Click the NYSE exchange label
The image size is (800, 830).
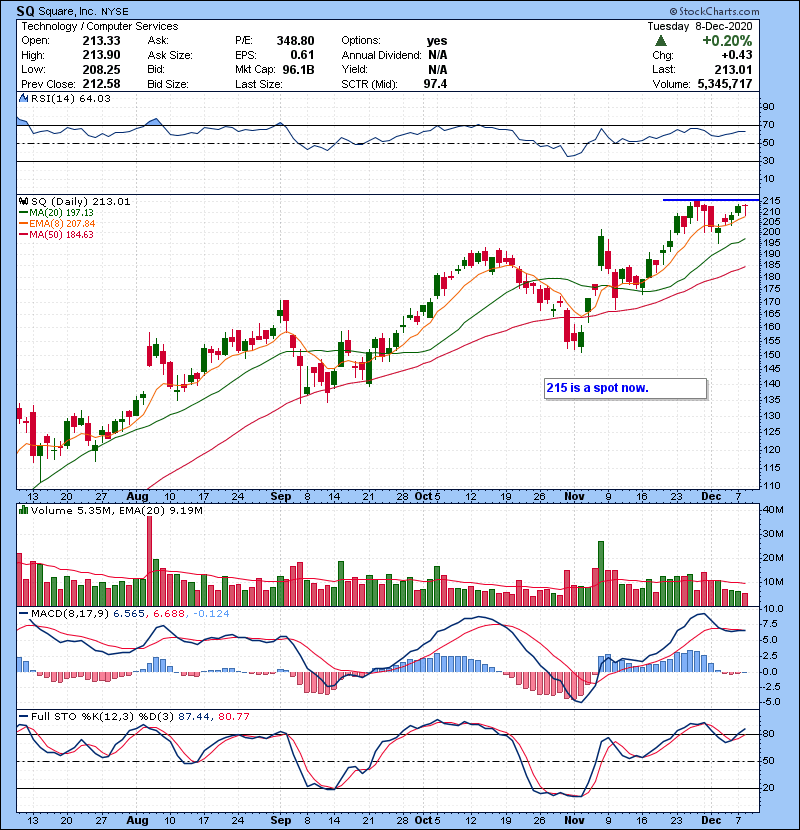click(x=115, y=12)
